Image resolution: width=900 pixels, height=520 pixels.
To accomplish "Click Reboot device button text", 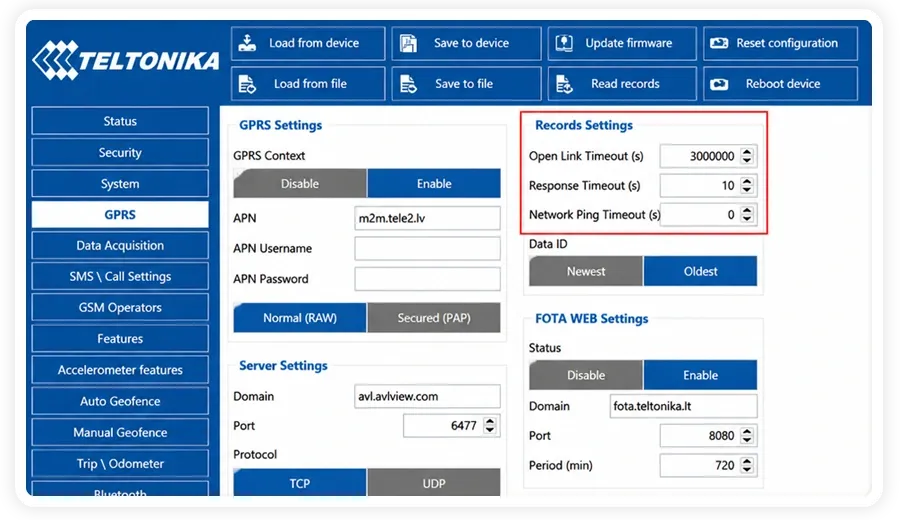I will point(783,84).
